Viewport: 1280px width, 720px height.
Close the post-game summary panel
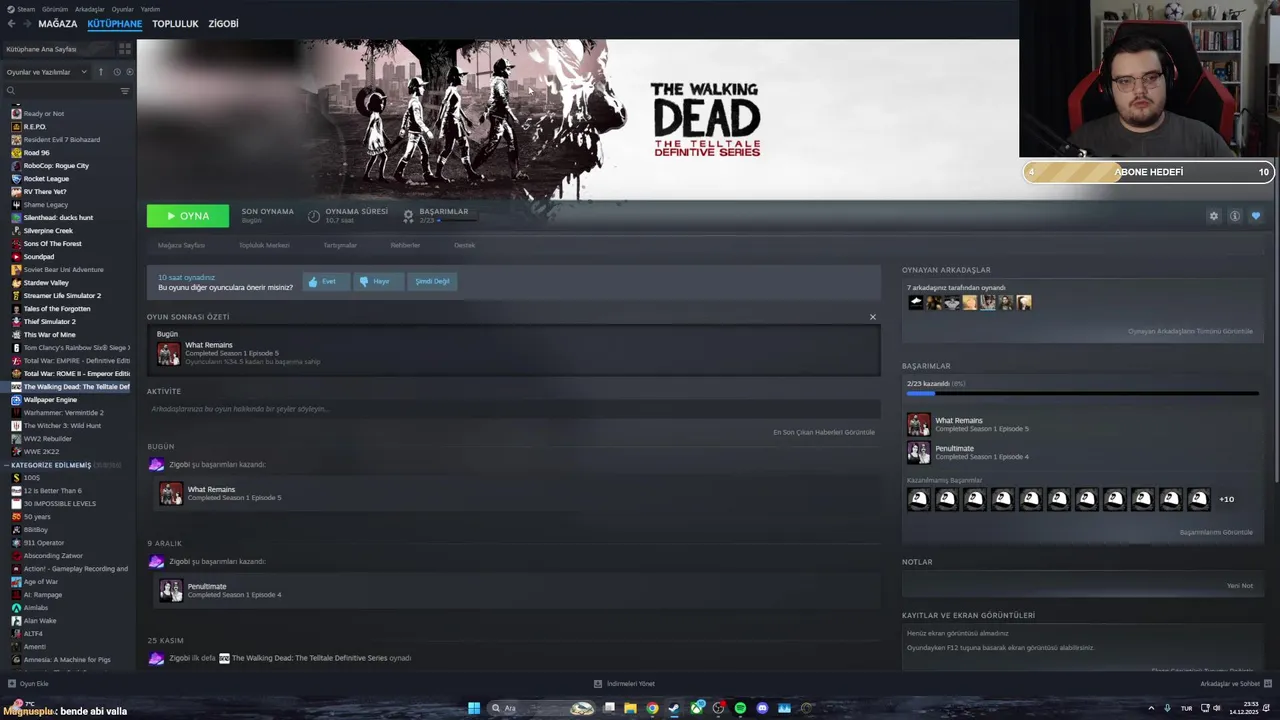(x=872, y=317)
